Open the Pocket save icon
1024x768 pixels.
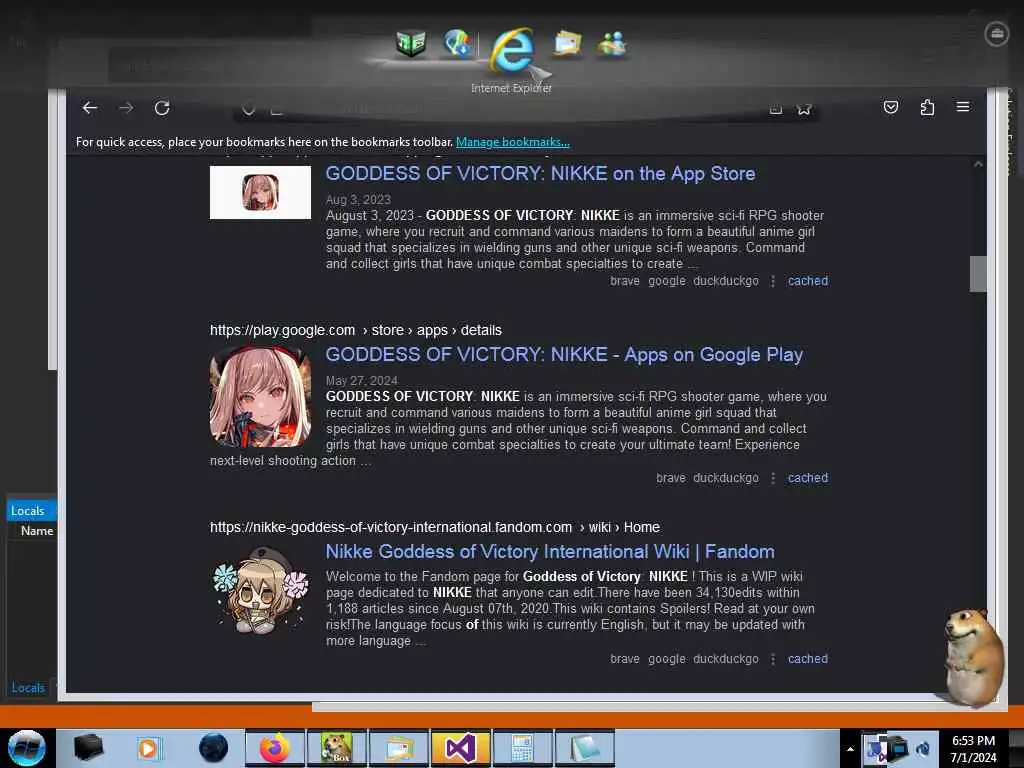coord(891,107)
